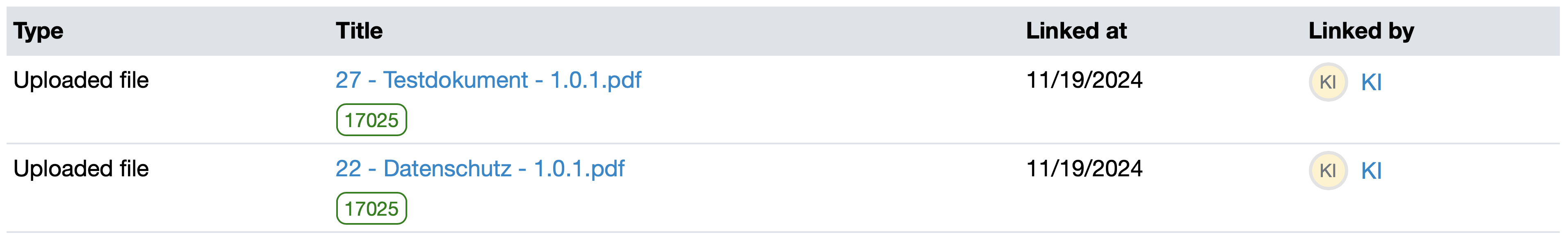Open the 27 - Testdokument - 1.0.1.pdf link
Viewport: 1568px width, 237px height.
488,80
